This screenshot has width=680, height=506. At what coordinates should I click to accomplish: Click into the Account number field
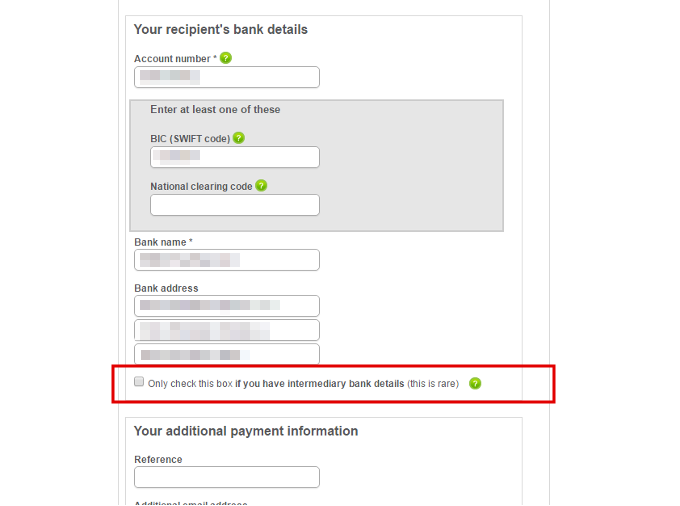227,77
